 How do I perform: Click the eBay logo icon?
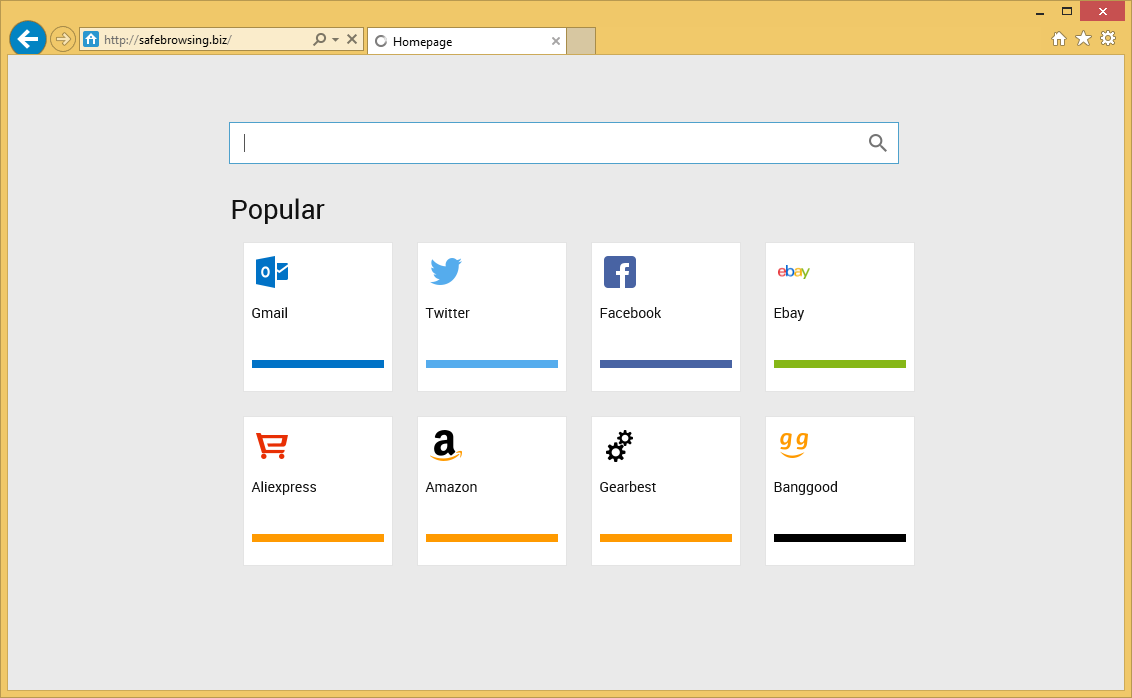pos(793,271)
